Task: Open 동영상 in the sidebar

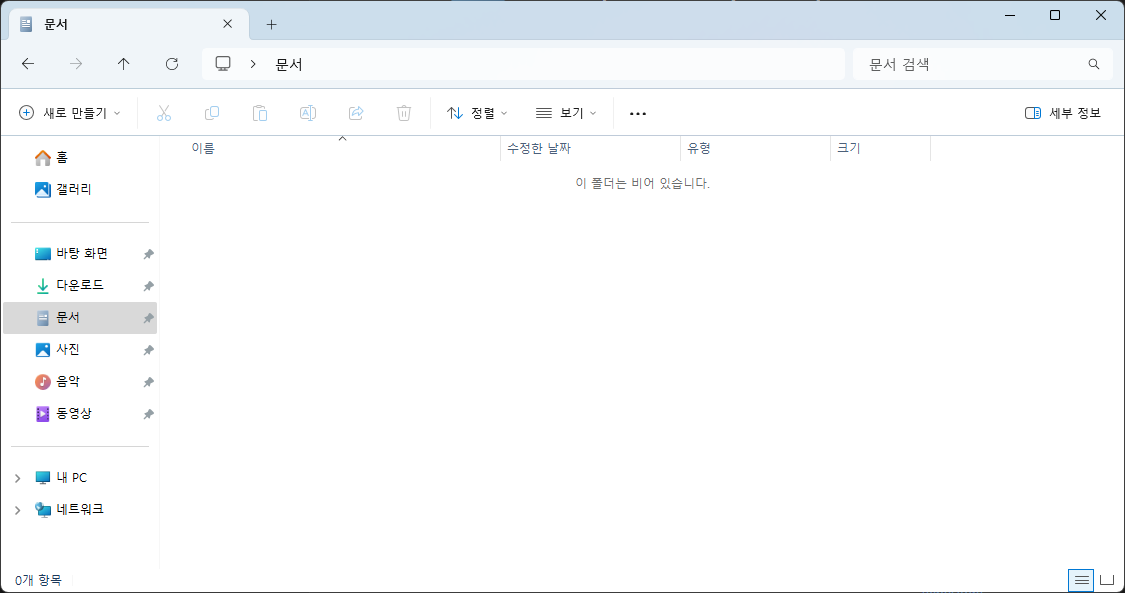Action: click(x=80, y=414)
